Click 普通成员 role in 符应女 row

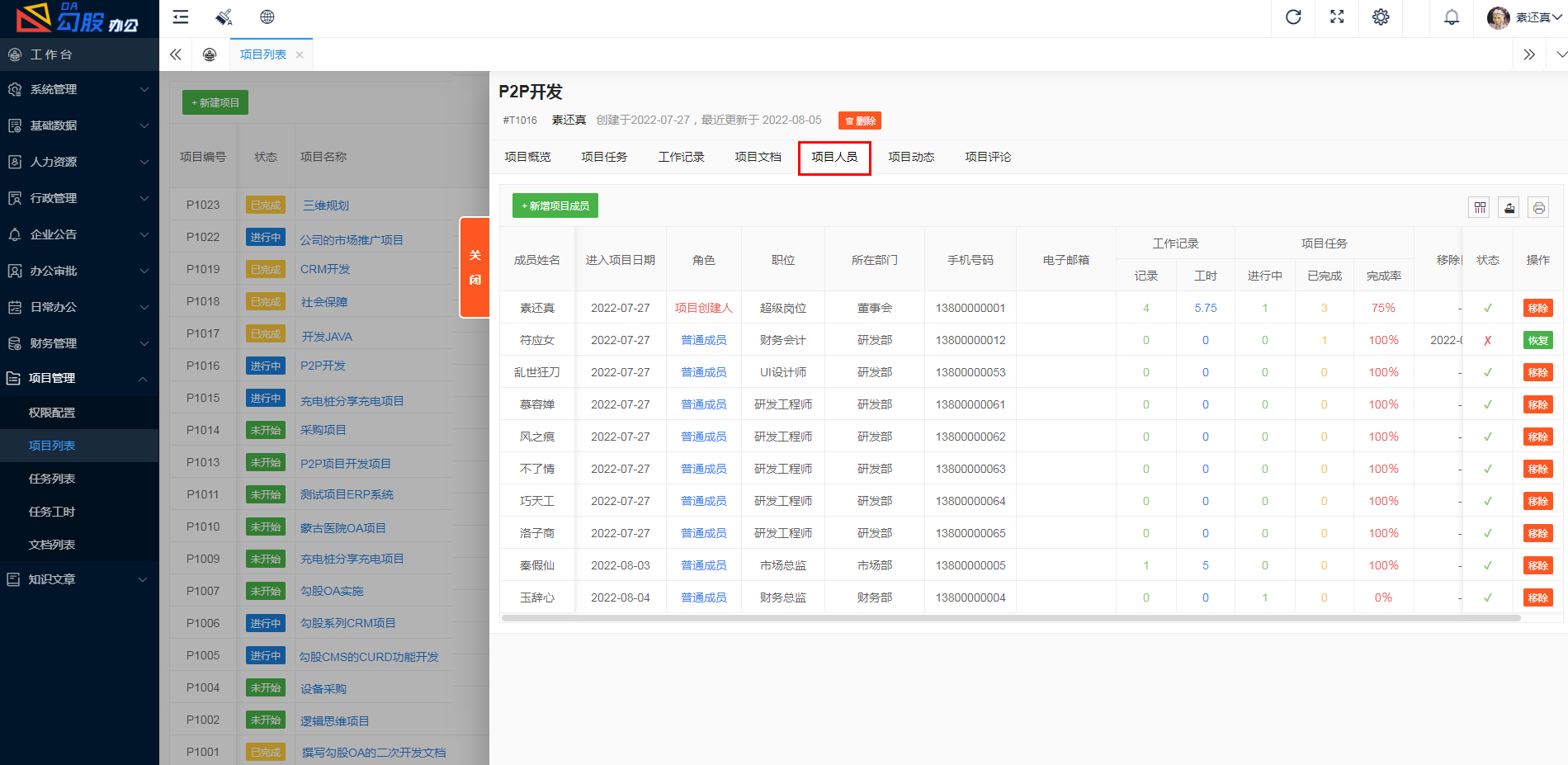point(704,340)
